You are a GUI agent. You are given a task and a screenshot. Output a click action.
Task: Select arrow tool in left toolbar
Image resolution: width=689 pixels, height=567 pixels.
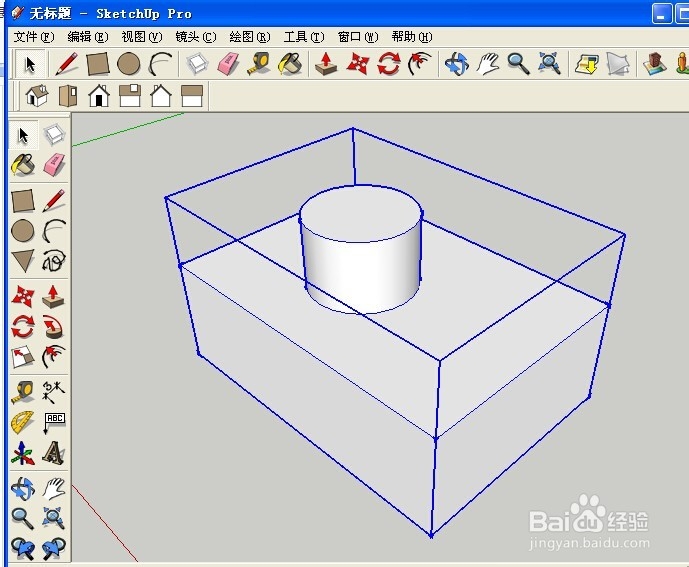tap(23, 135)
